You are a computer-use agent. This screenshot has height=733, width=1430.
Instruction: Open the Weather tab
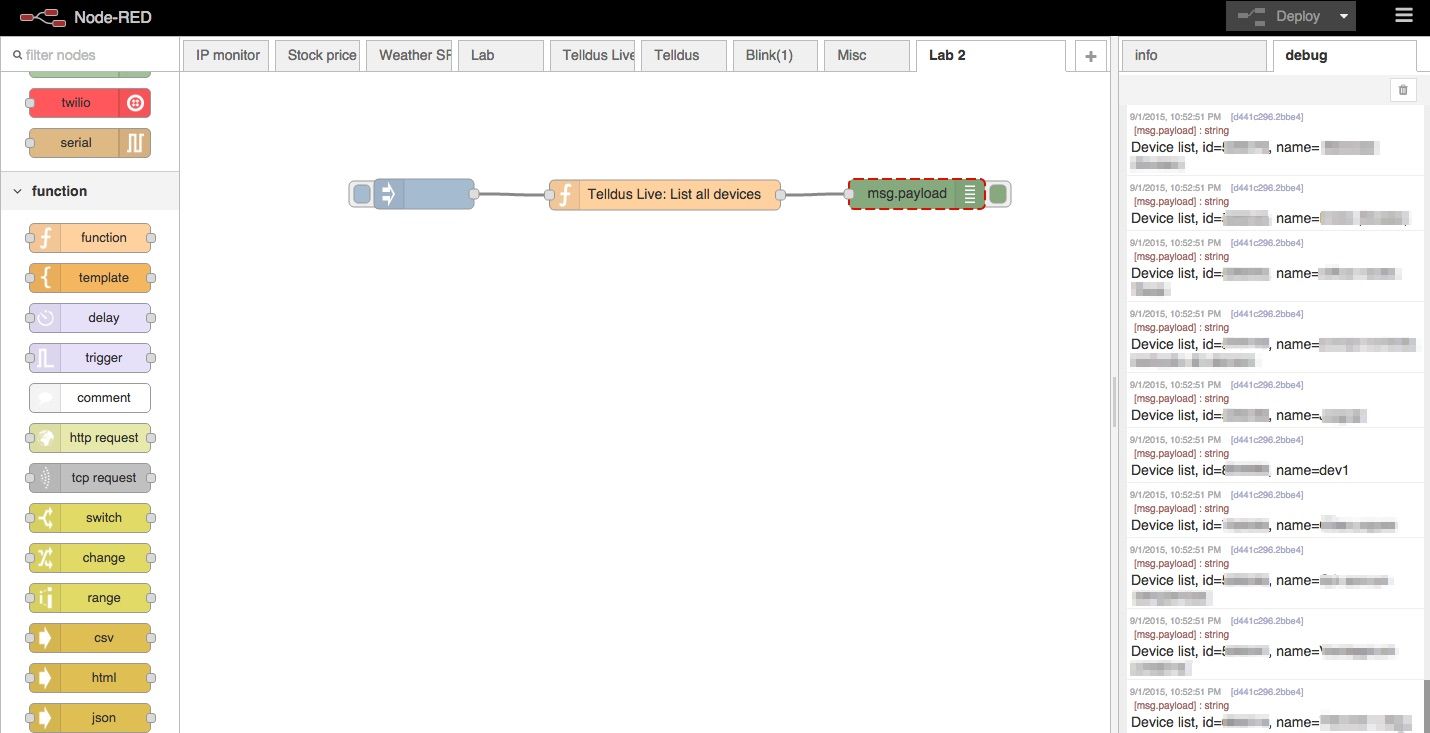[x=410, y=55]
